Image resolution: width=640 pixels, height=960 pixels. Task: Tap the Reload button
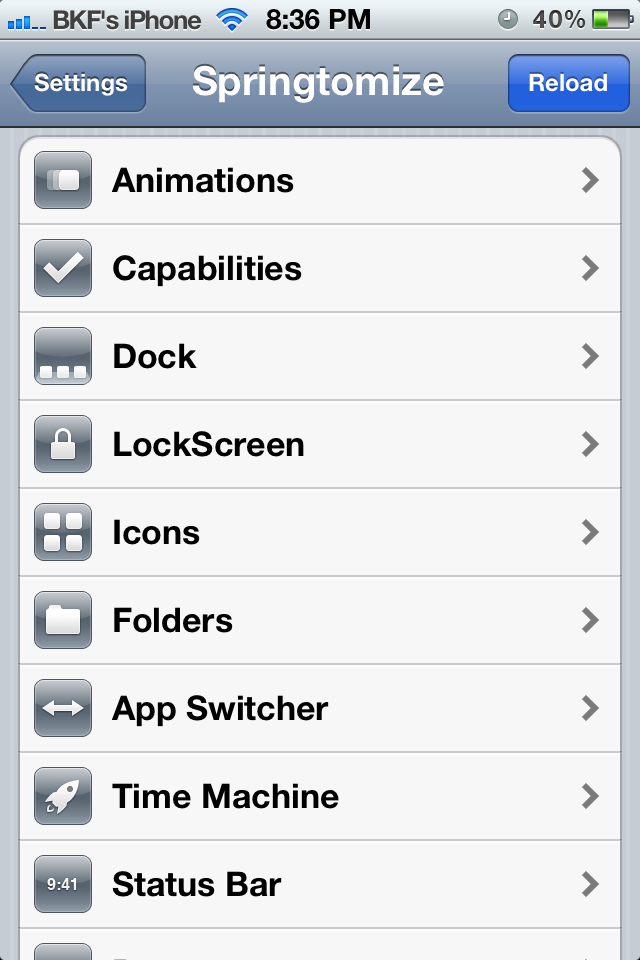[x=568, y=83]
